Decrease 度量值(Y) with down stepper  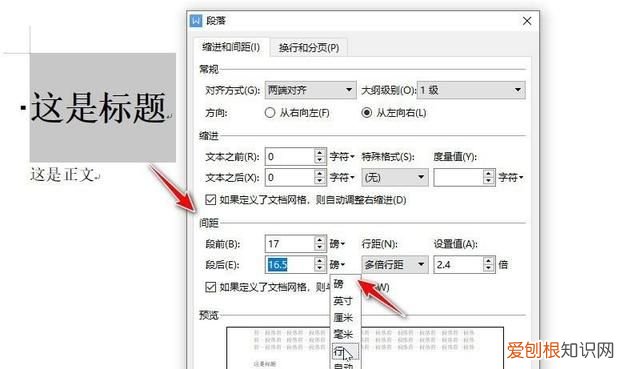489,182
